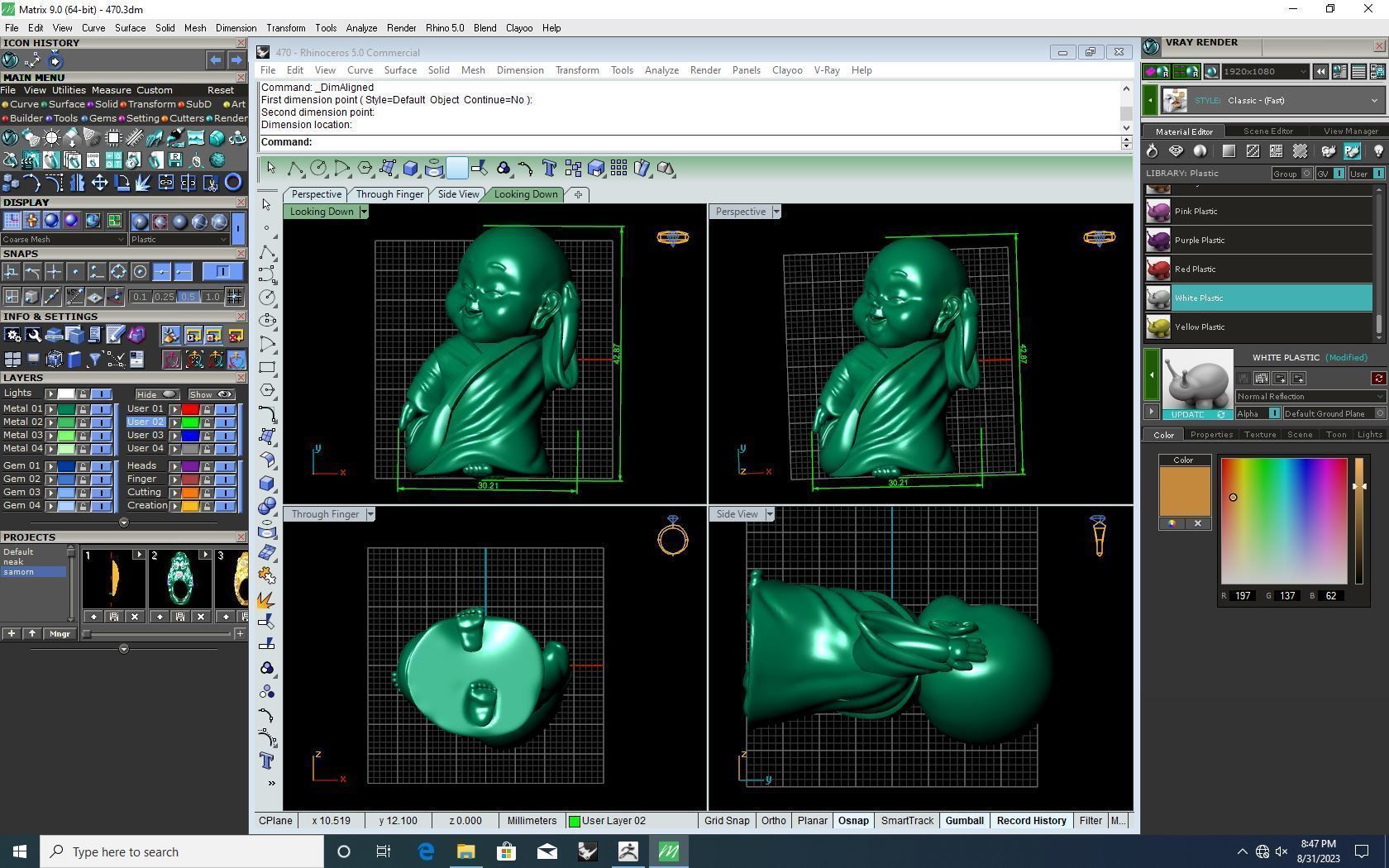Toggle Planar mode in status bar
The height and width of the screenshot is (868, 1389).
813,821
